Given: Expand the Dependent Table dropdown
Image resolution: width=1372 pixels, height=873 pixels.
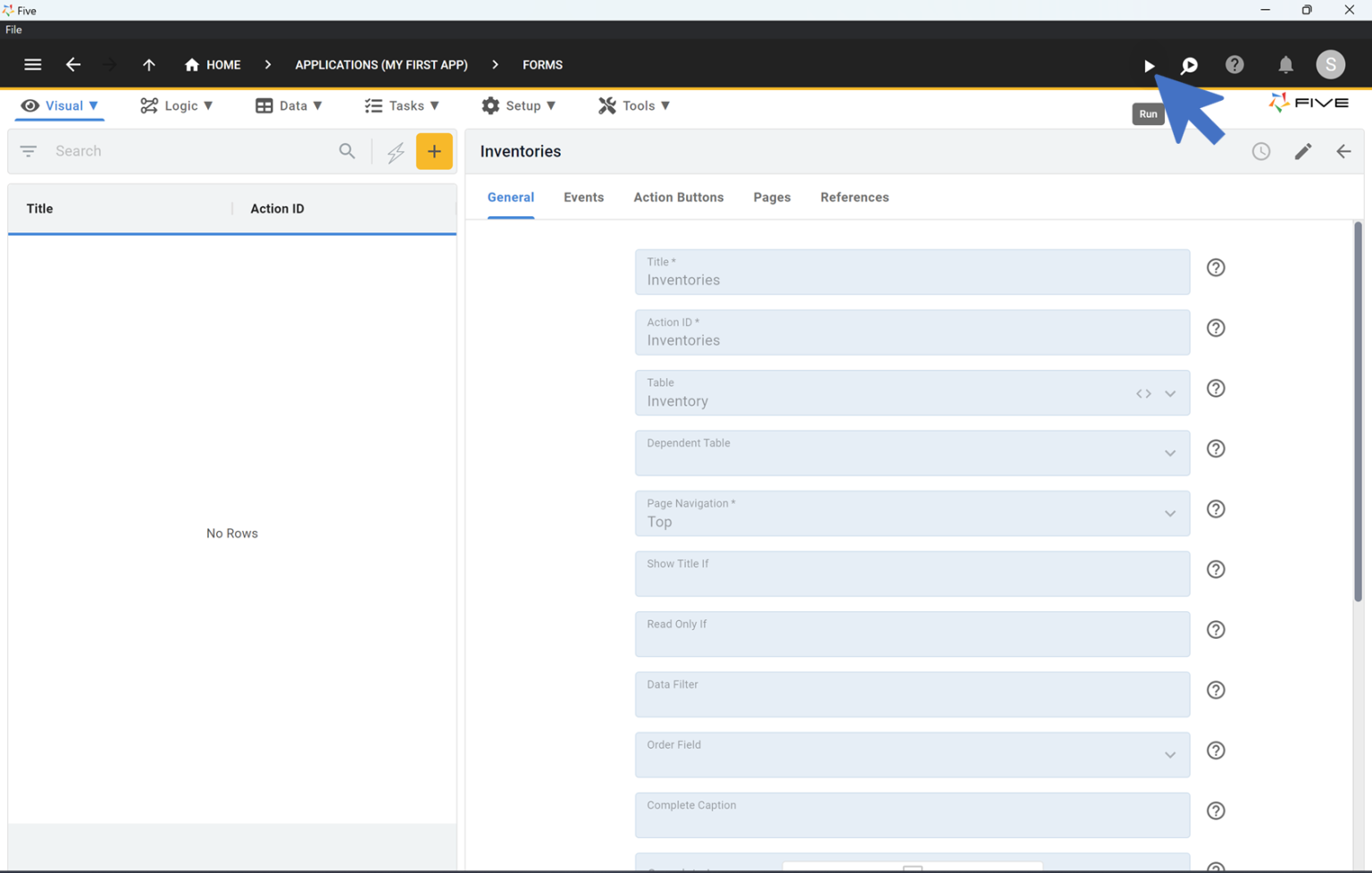Looking at the screenshot, I should (1169, 453).
